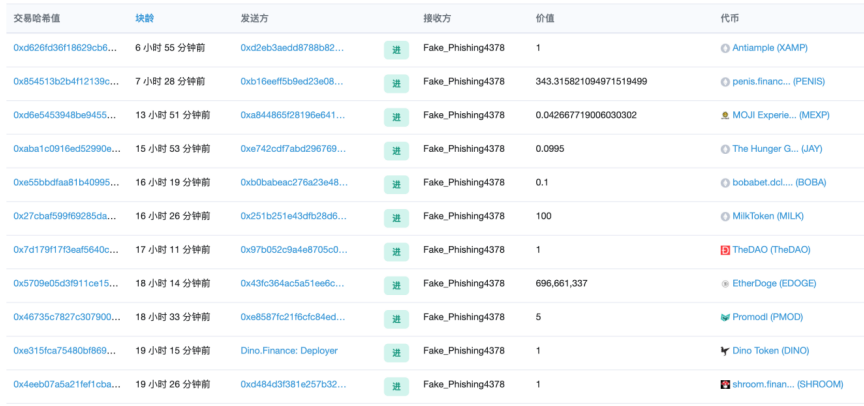864x406 pixels.
Task: Click the MOJI Experience token icon
Action: (725, 115)
